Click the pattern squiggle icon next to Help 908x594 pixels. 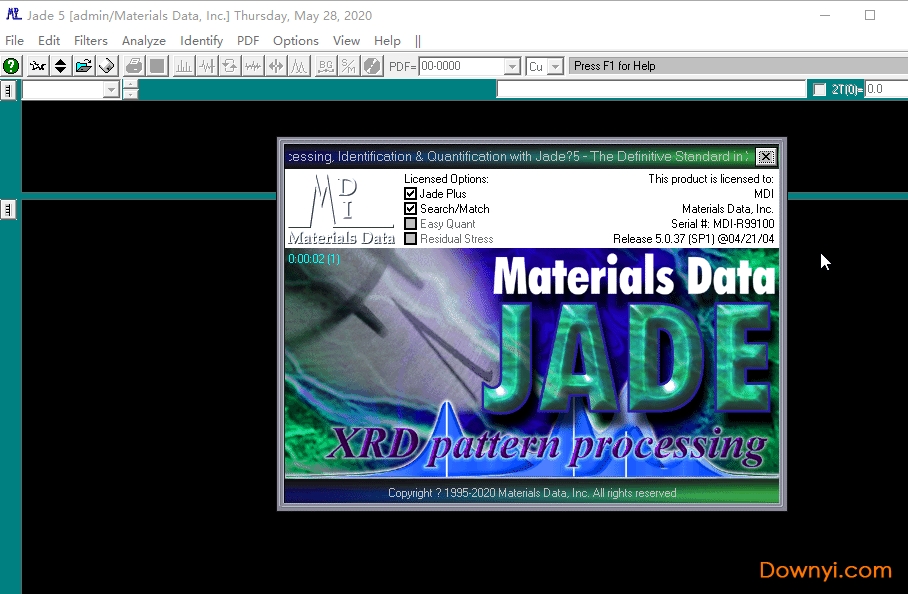pyautogui.click(x=35, y=65)
